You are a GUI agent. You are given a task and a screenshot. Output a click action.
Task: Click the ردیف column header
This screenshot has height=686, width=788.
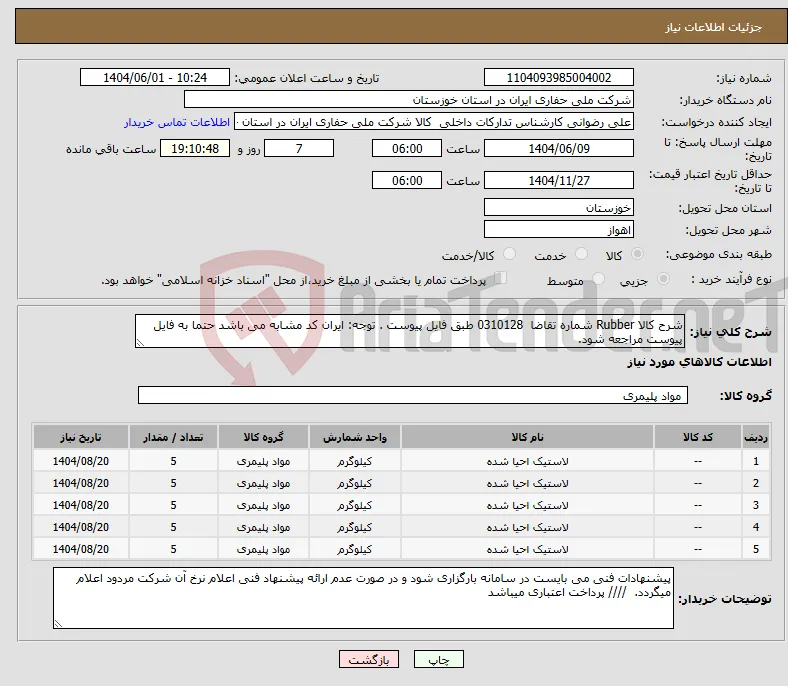tap(755, 437)
